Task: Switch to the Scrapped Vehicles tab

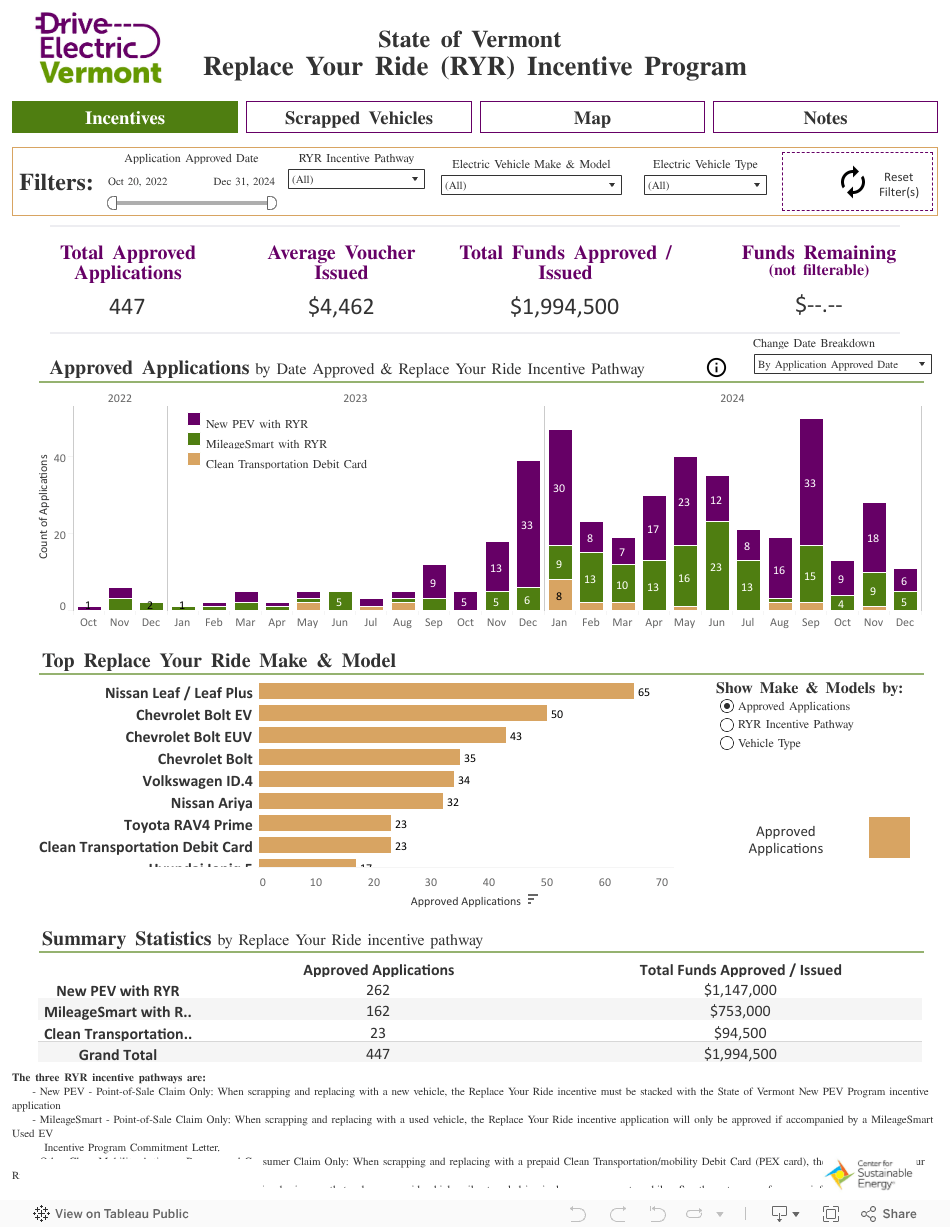Action: (x=358, y=117)
